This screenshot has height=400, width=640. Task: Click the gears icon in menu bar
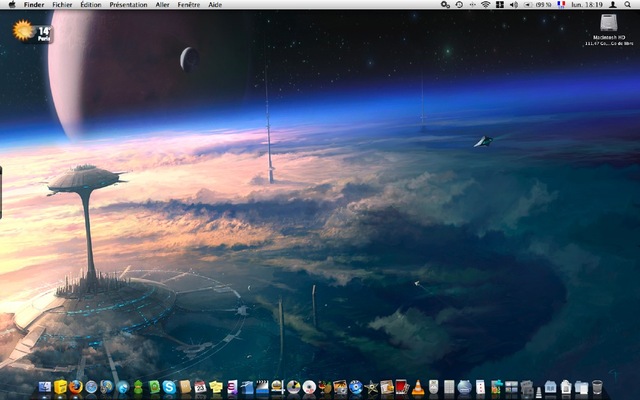[445, 4]
